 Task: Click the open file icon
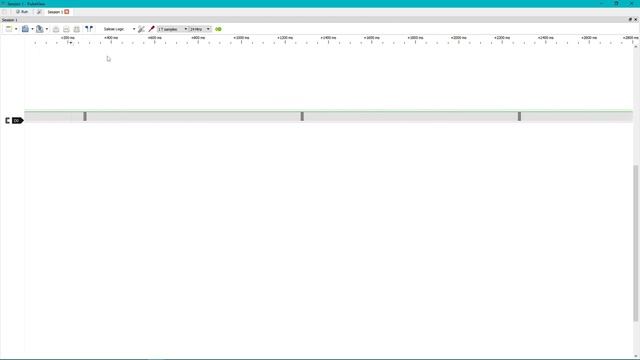click(25, 29)
